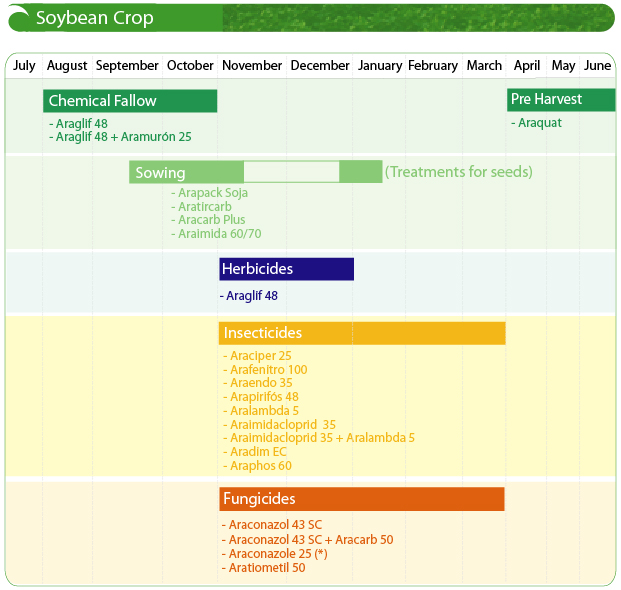Viewport: 621px width, 590px height.
Task: Open the Araquat product link
Action: [536, 123]
